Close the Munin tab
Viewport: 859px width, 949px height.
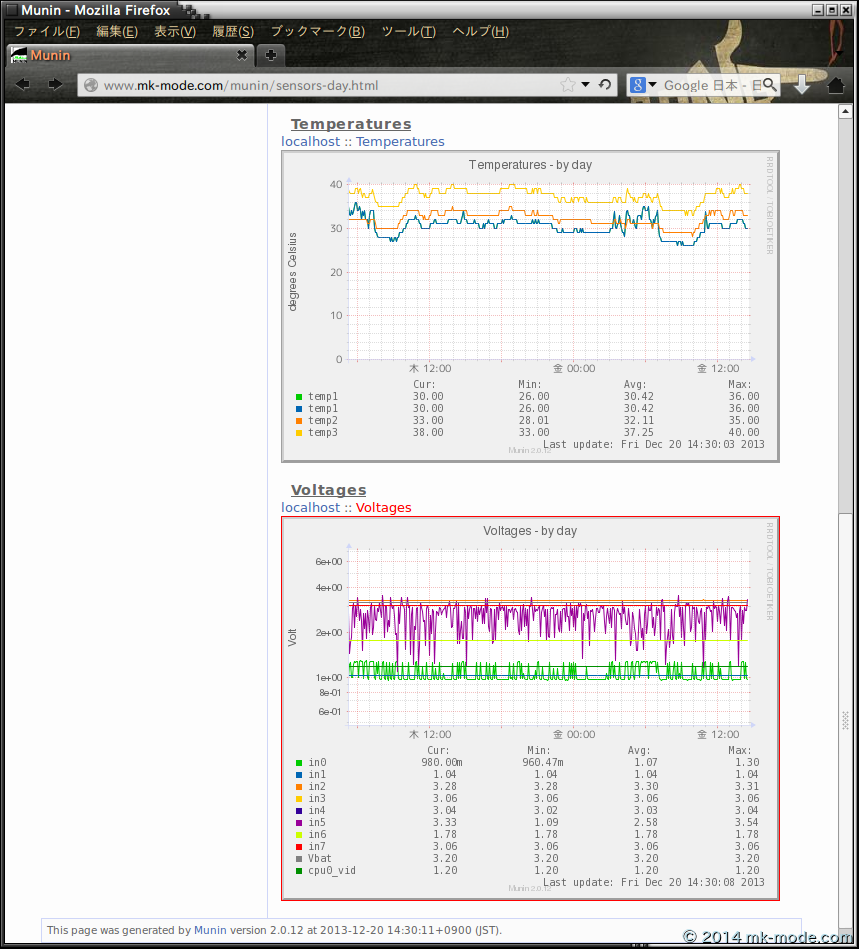(241, 55)
